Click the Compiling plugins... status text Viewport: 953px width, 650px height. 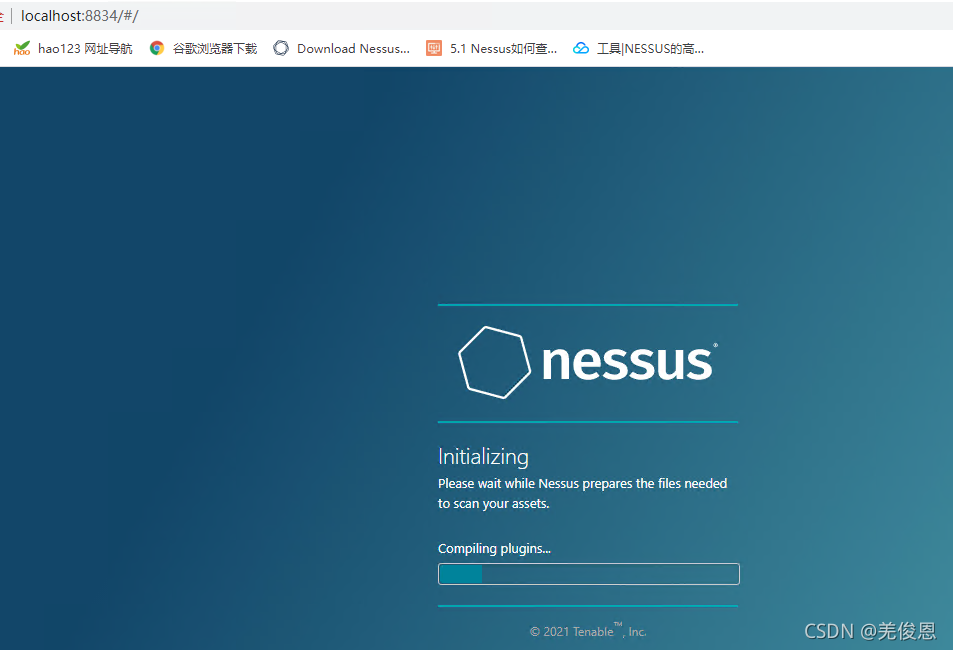click(494, 548)
